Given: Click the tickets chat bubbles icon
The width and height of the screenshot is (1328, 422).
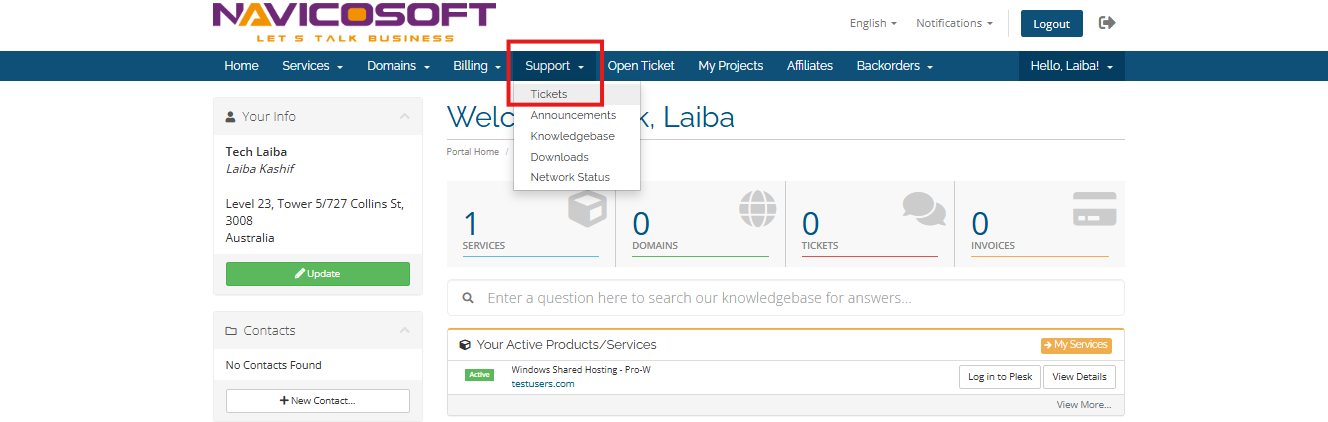Looking at the screenshot, I should 923,208.
